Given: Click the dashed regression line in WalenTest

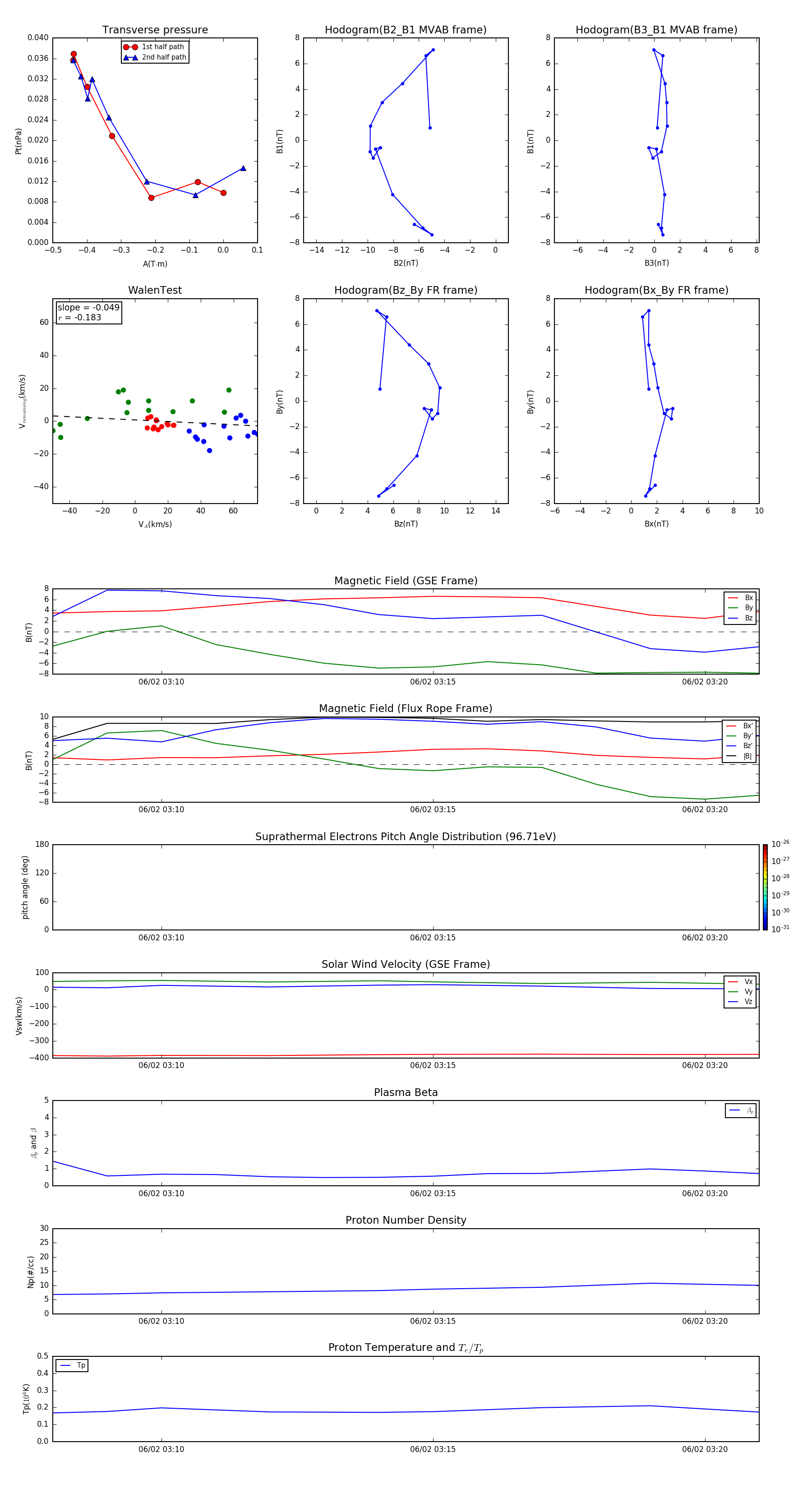Looking at the screenshot, I should tap(155, 420).
